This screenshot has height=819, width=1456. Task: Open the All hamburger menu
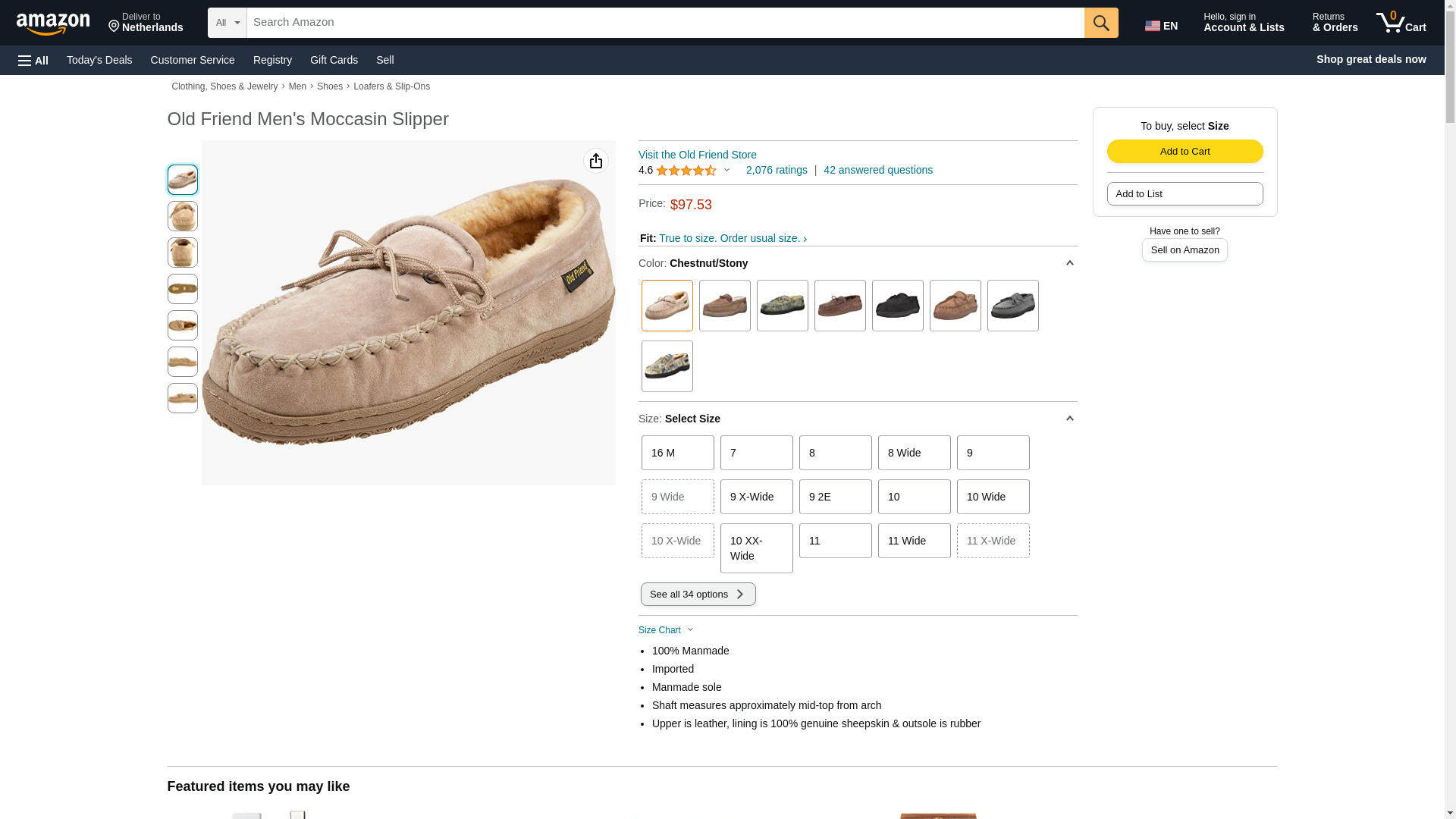[x=33, y=60]
